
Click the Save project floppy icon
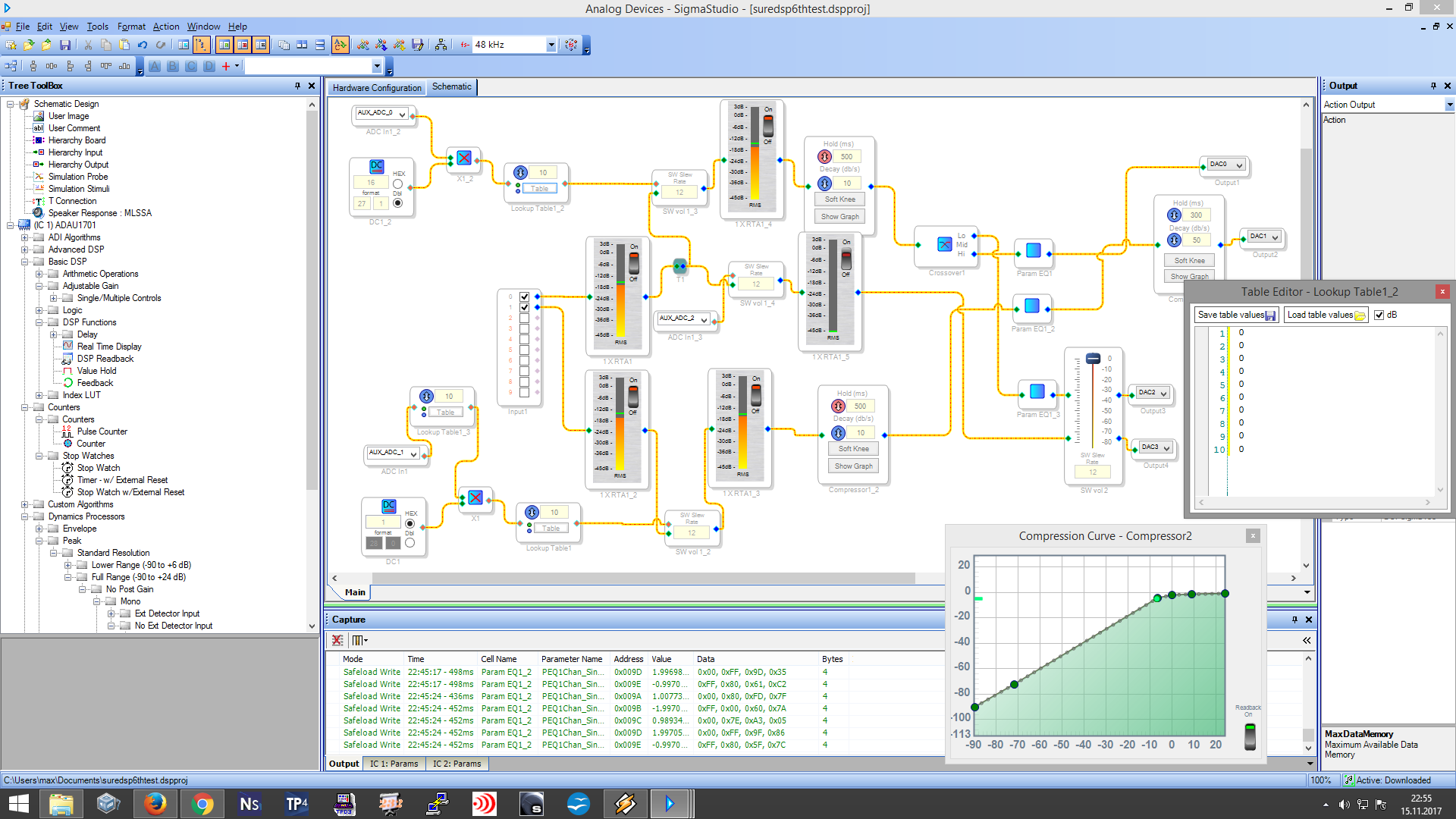(65, 45)
